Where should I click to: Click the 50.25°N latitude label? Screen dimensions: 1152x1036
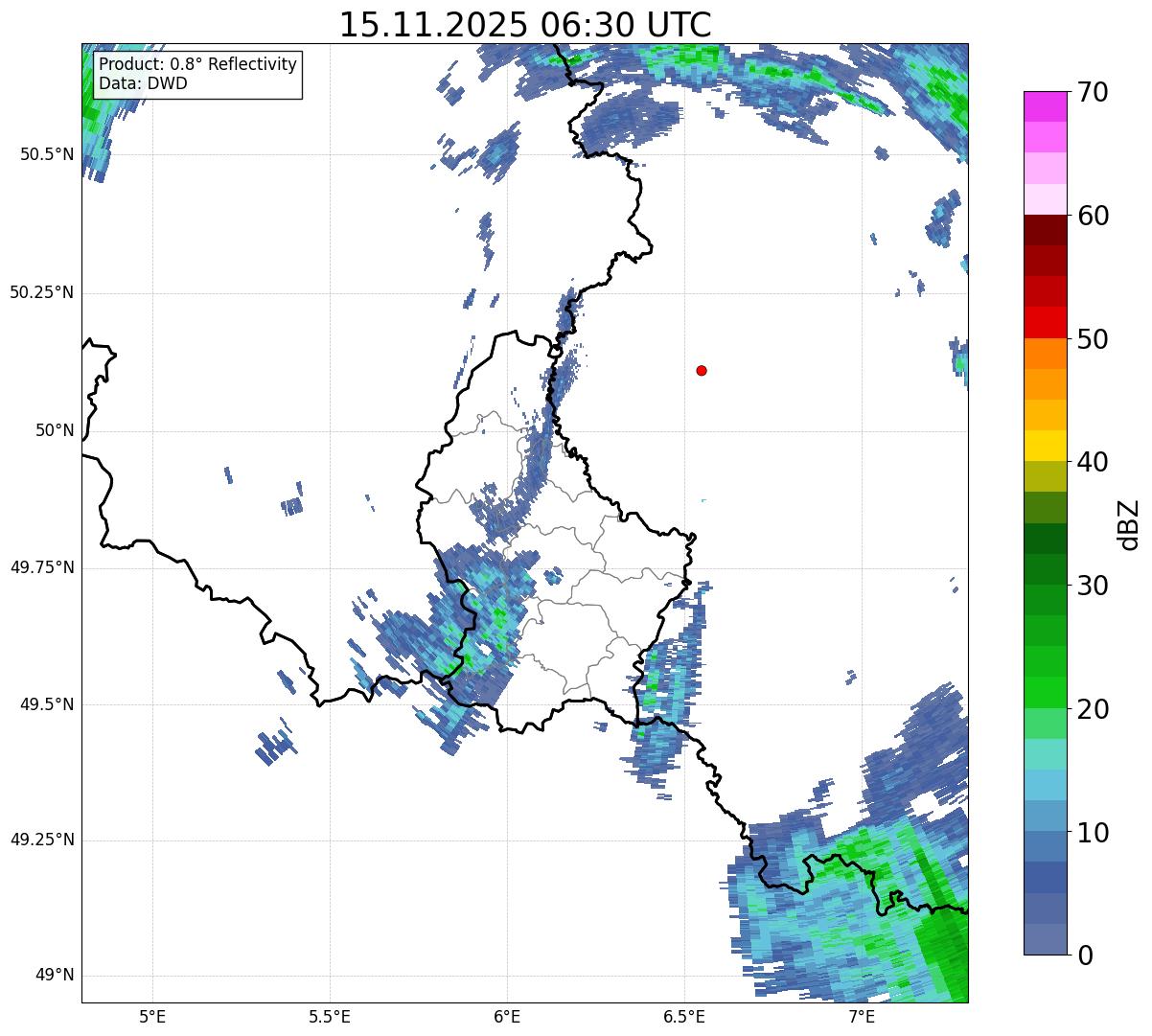click(41, 292)
